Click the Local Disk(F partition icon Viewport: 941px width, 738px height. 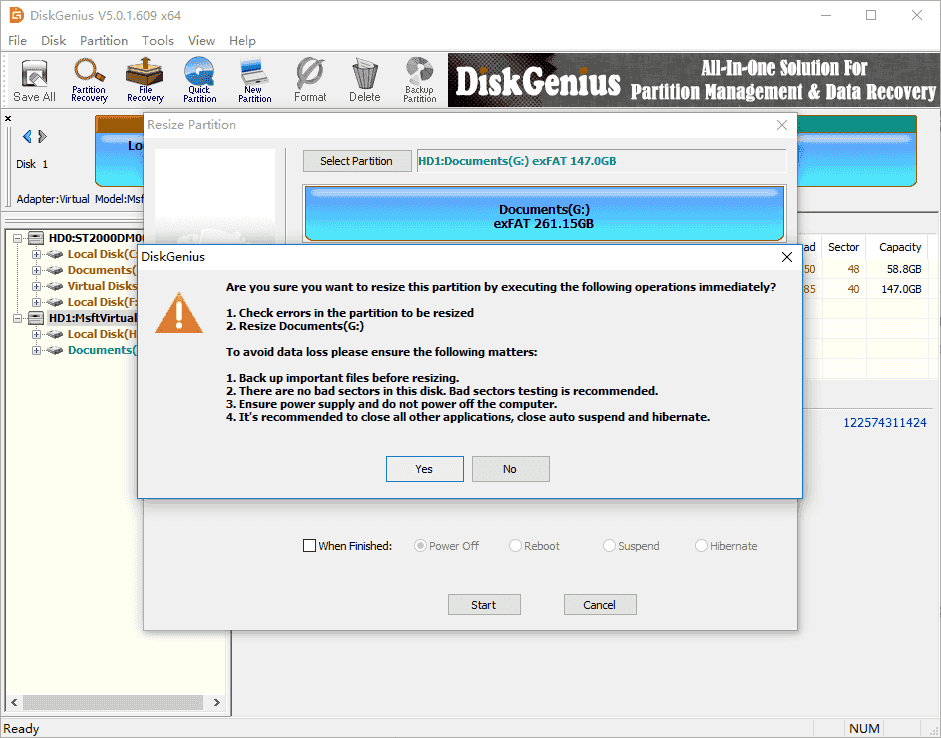(x=55, y=302)
